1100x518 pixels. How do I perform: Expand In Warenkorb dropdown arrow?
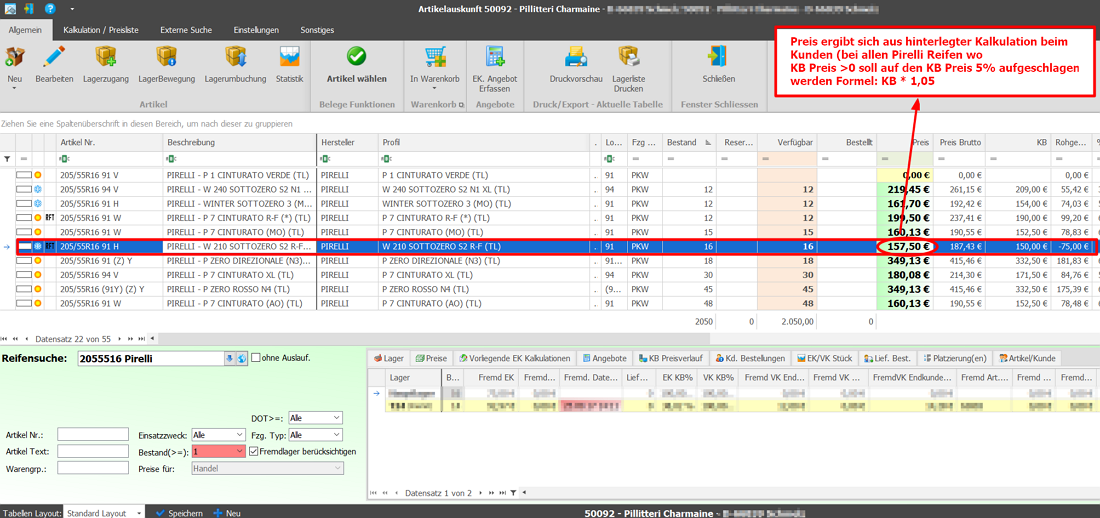[434, 88]
